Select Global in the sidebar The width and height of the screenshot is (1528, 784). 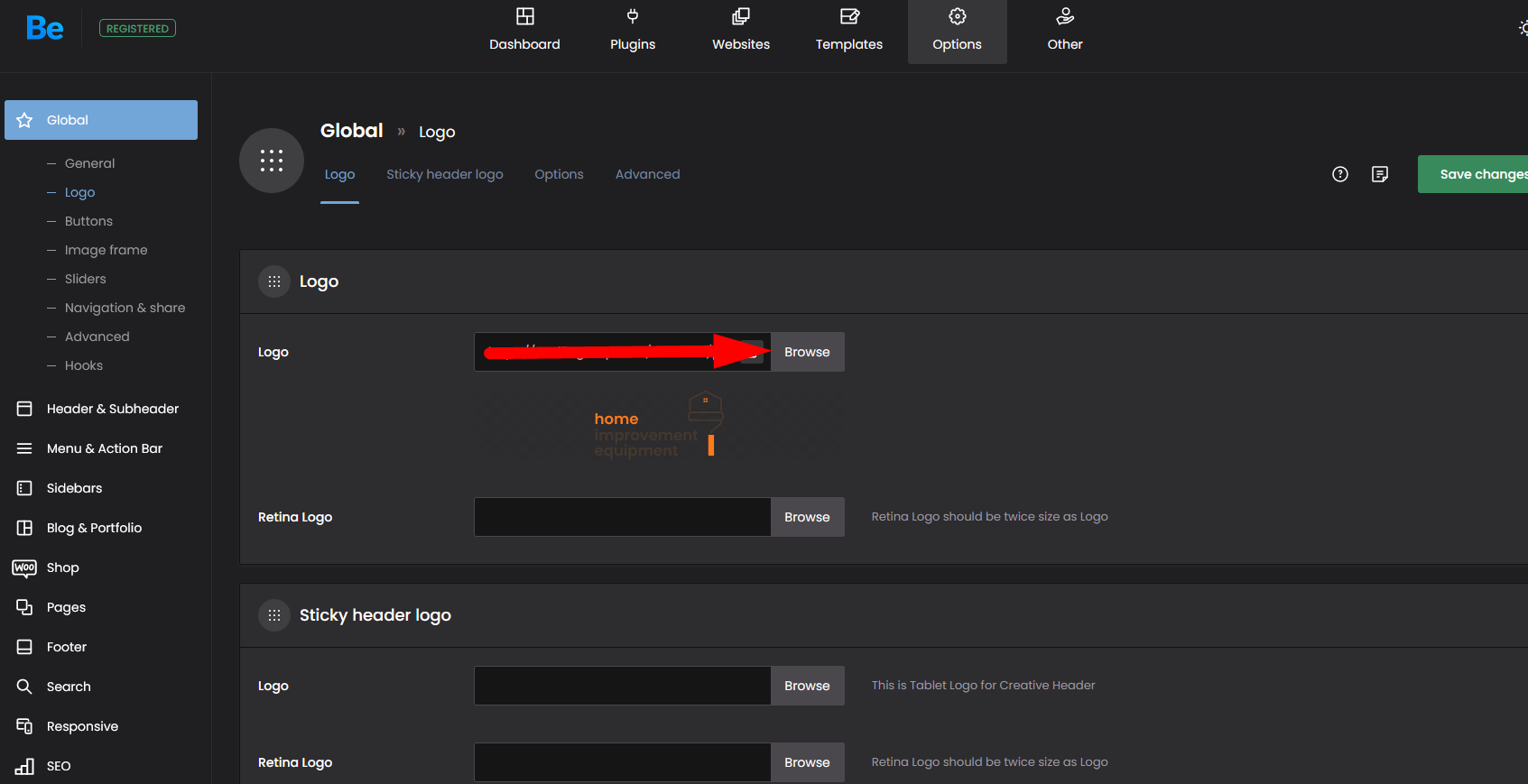point(101,120)
